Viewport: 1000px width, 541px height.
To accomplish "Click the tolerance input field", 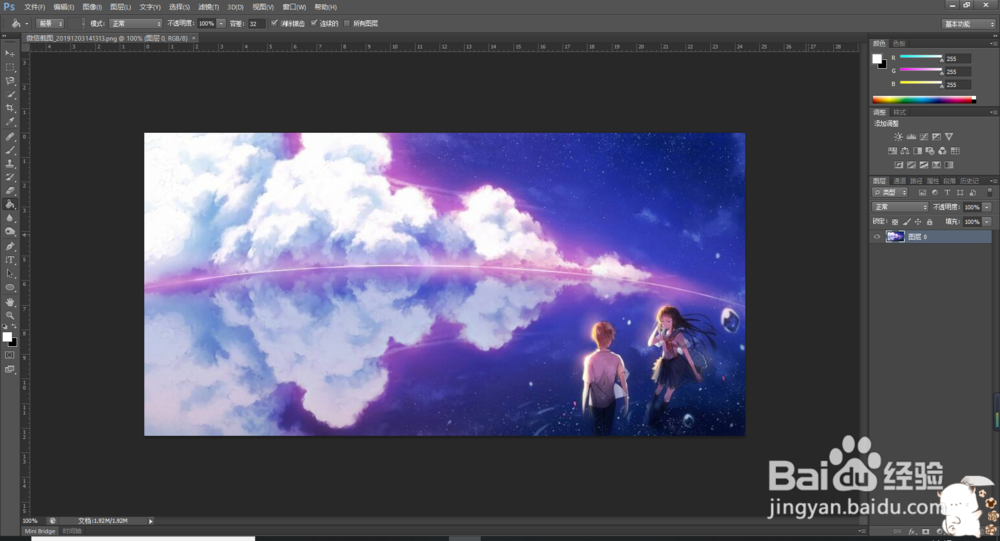I will [x=254, y=24].
